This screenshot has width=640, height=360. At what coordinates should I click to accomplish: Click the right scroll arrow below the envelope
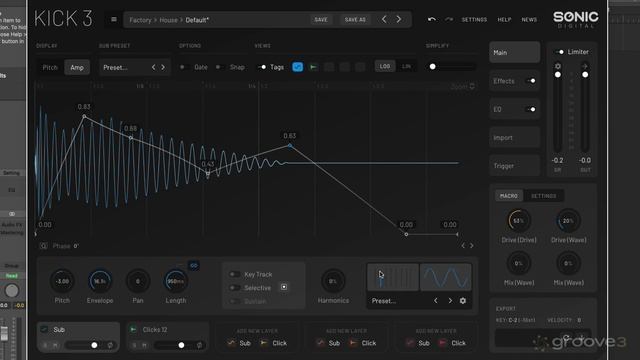click(472, 246)
